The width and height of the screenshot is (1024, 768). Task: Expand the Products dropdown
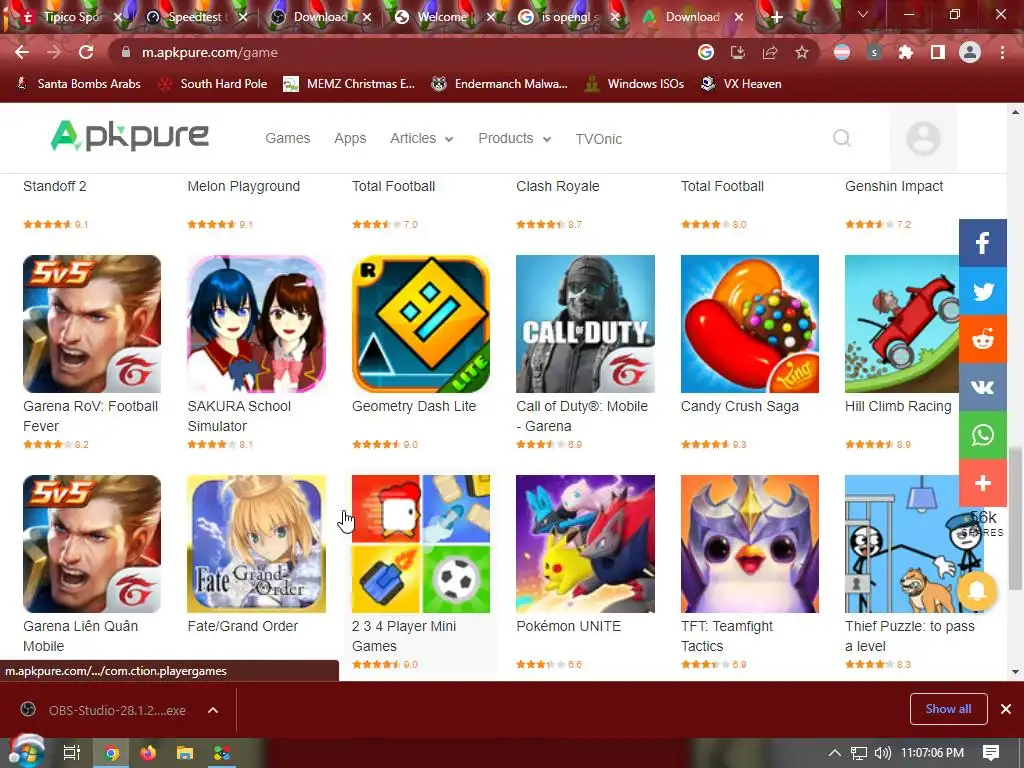515,138
